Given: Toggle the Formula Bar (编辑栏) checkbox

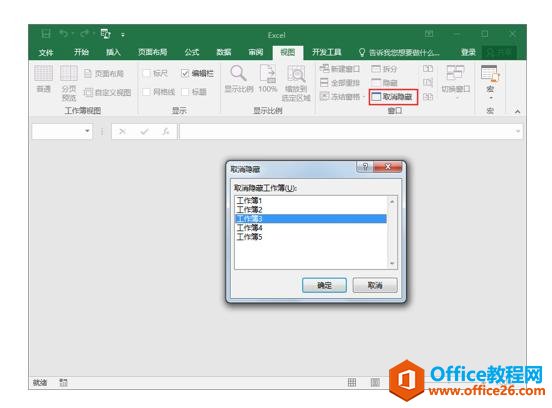Looking at the screenshot, I should point(185,73).
